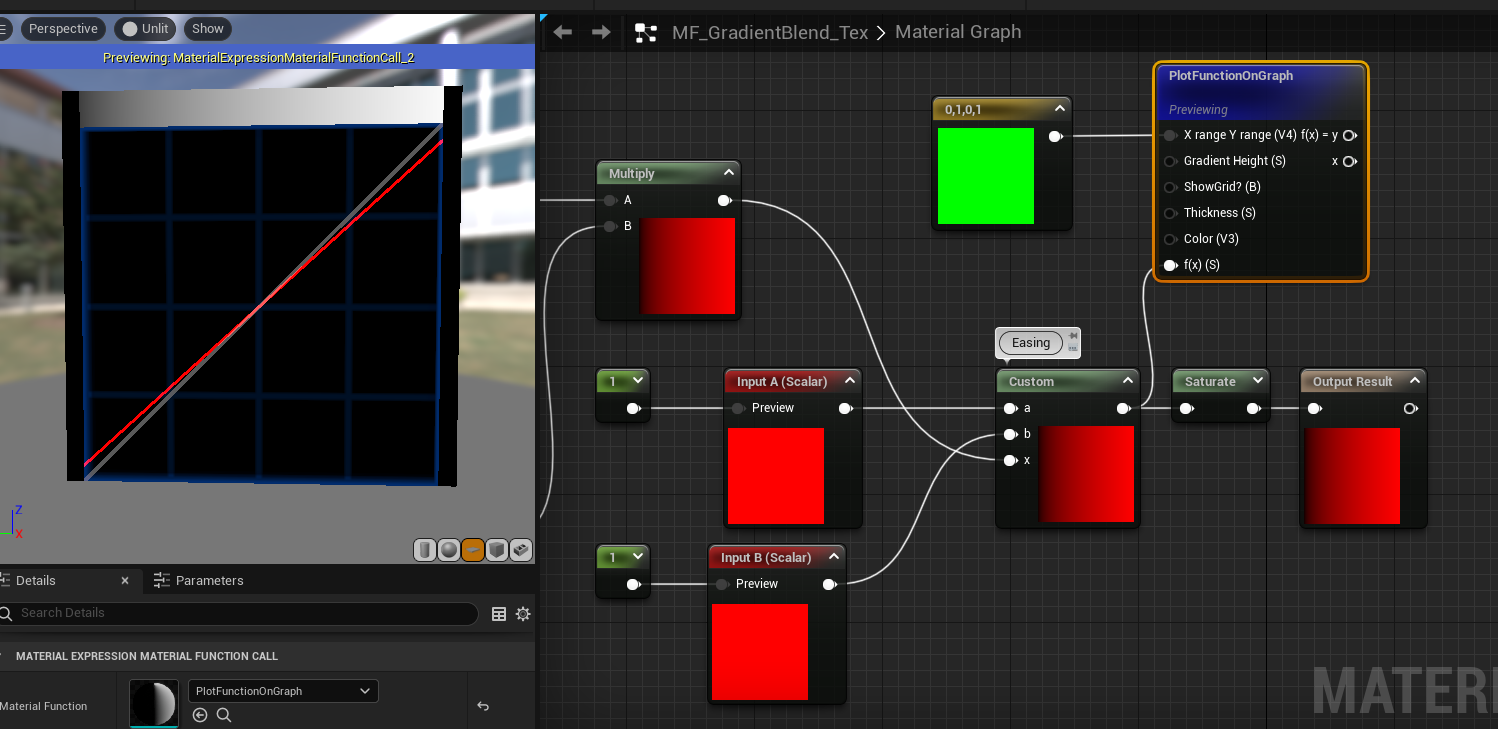Select the sphere preview mesh icon

[449, 550]
